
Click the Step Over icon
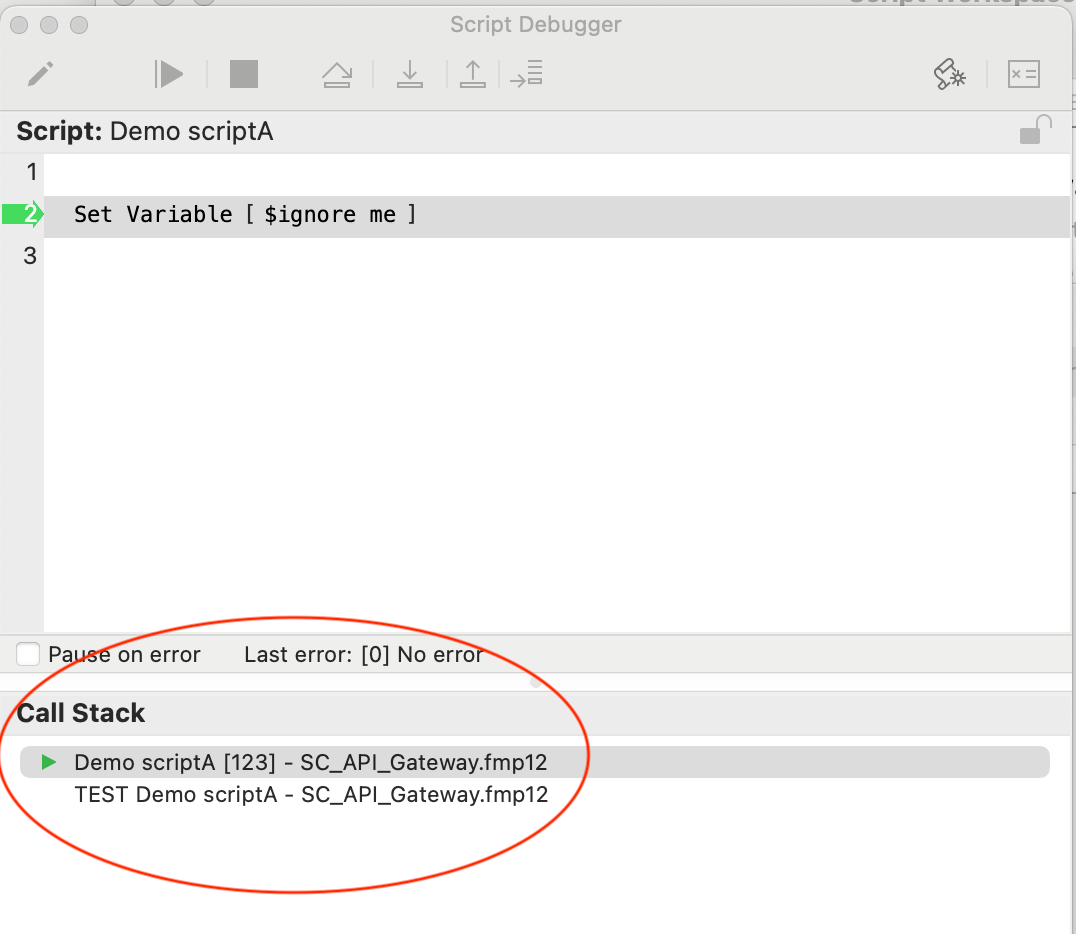(337, 75)
